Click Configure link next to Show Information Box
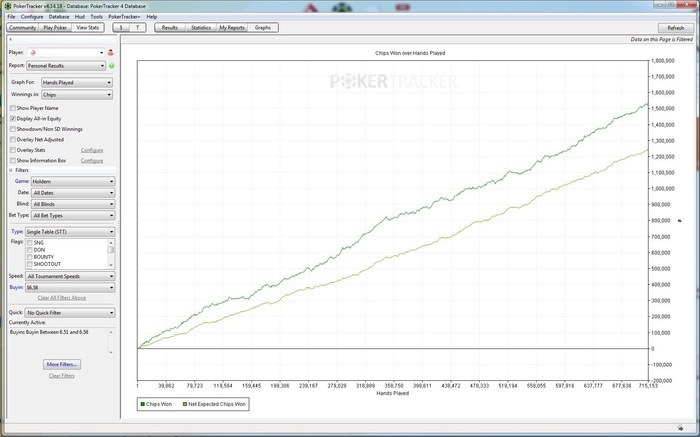The height and width of the screenshot is (437, 700). tap(92, 161)
